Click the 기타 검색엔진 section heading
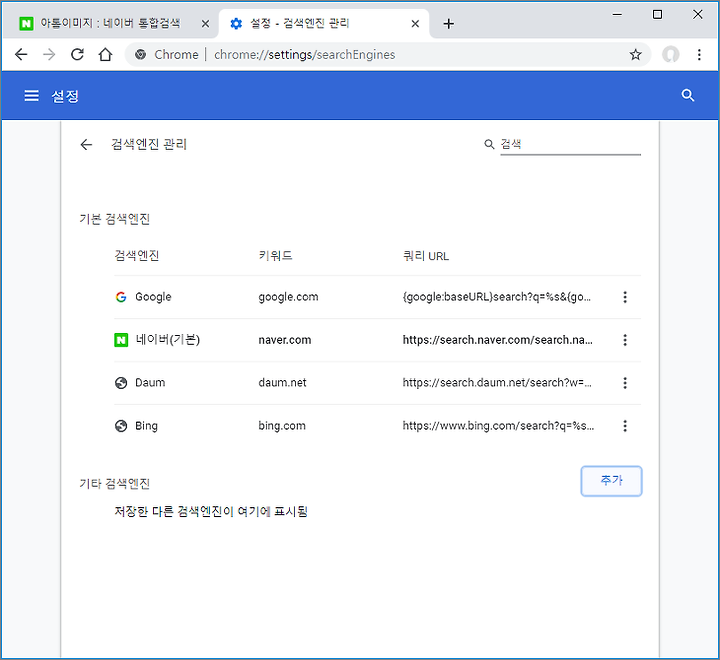The image size is (720, 660). pos(115,484)
